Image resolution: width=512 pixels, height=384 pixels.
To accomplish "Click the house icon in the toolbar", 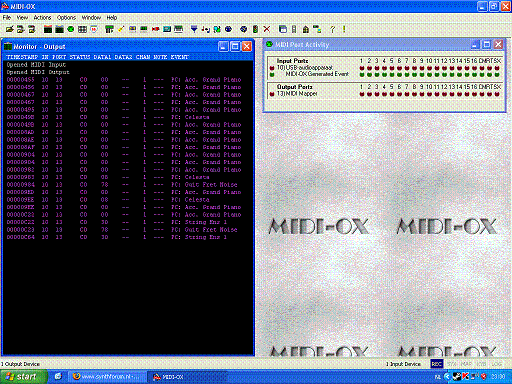I will (x=306, y=29).
